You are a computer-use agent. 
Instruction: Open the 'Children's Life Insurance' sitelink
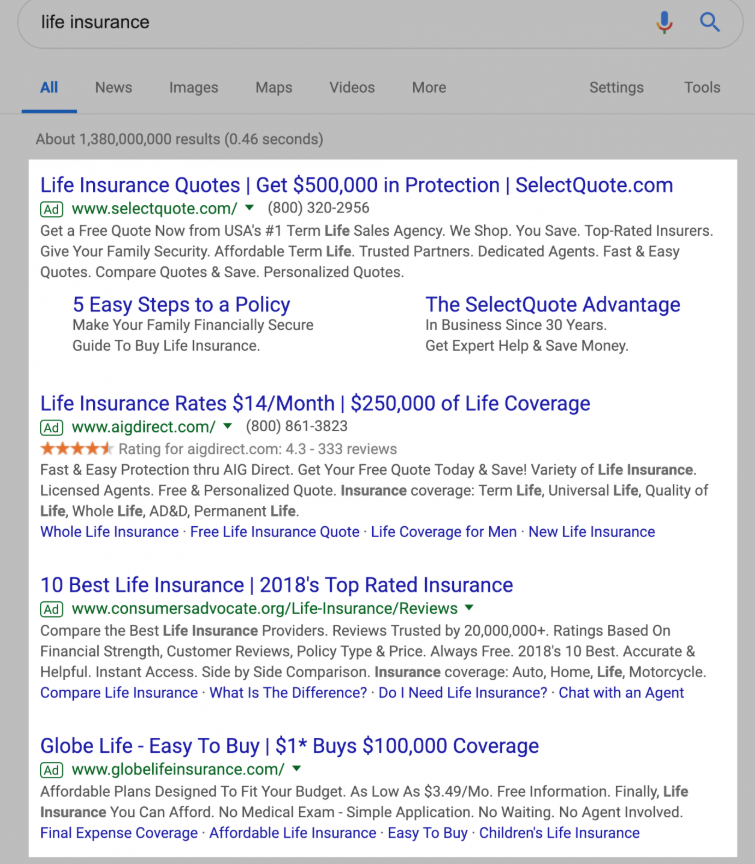point(559,833)
